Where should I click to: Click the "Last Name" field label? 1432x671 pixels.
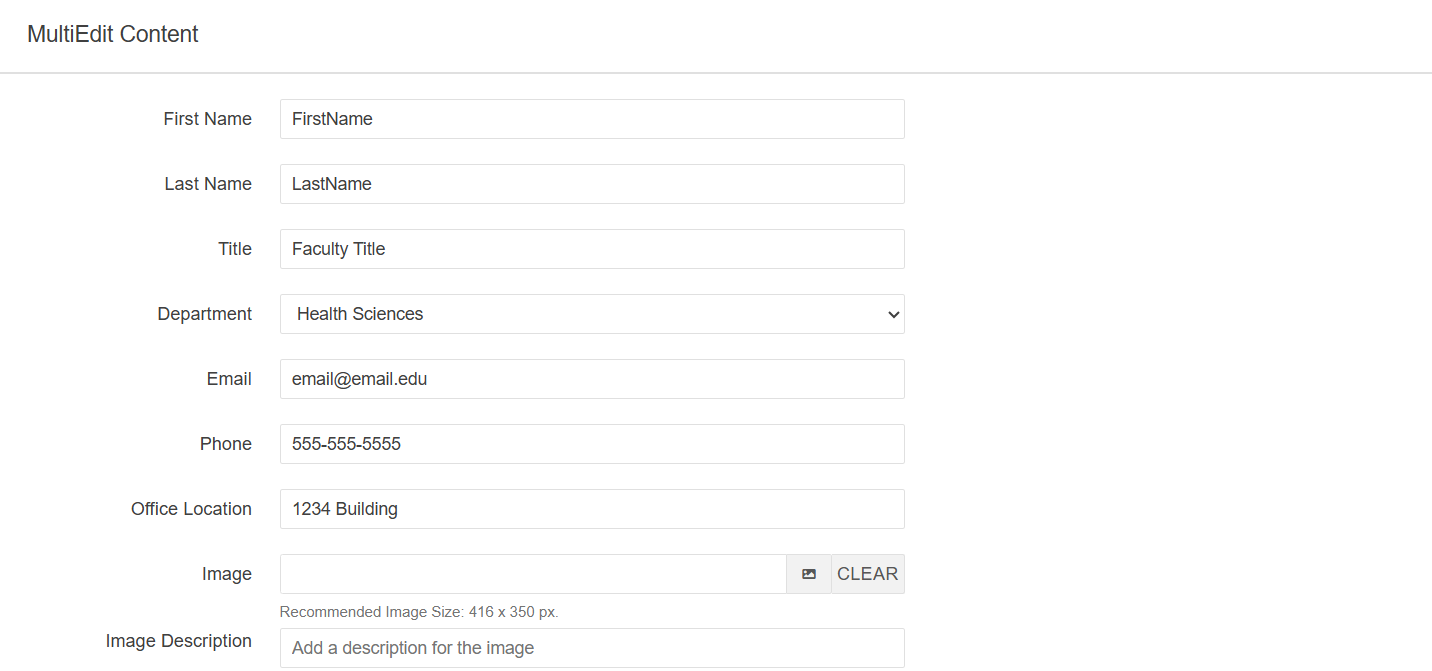[208, 184]
